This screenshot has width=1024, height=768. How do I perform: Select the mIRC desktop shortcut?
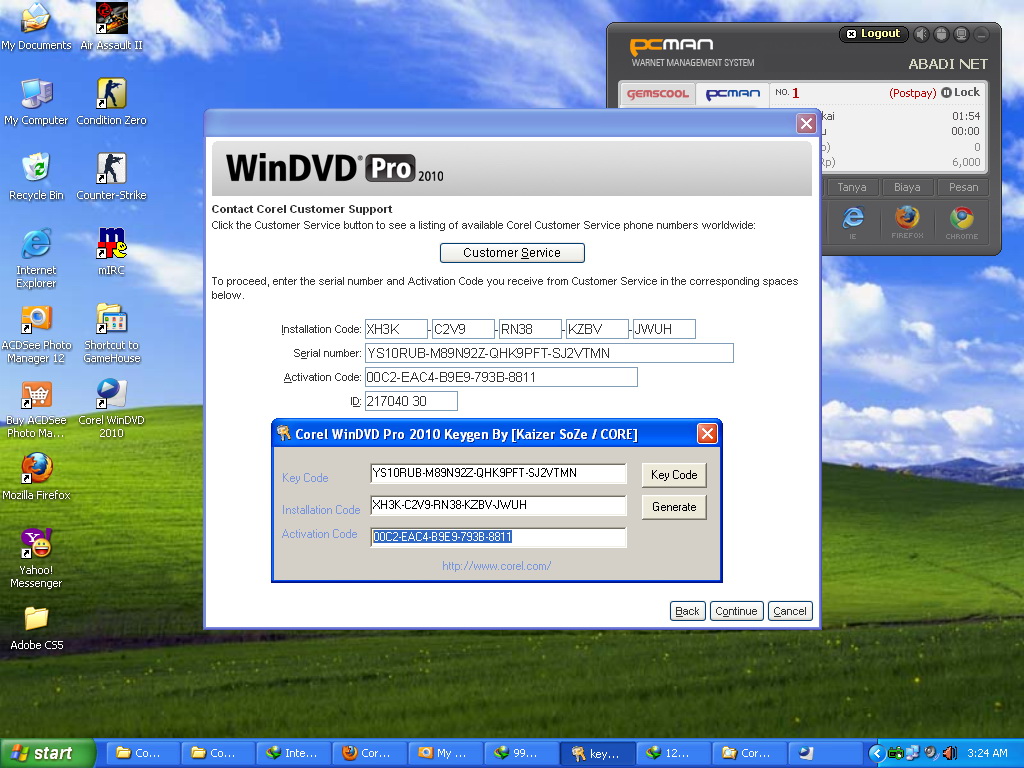(111, 251)
